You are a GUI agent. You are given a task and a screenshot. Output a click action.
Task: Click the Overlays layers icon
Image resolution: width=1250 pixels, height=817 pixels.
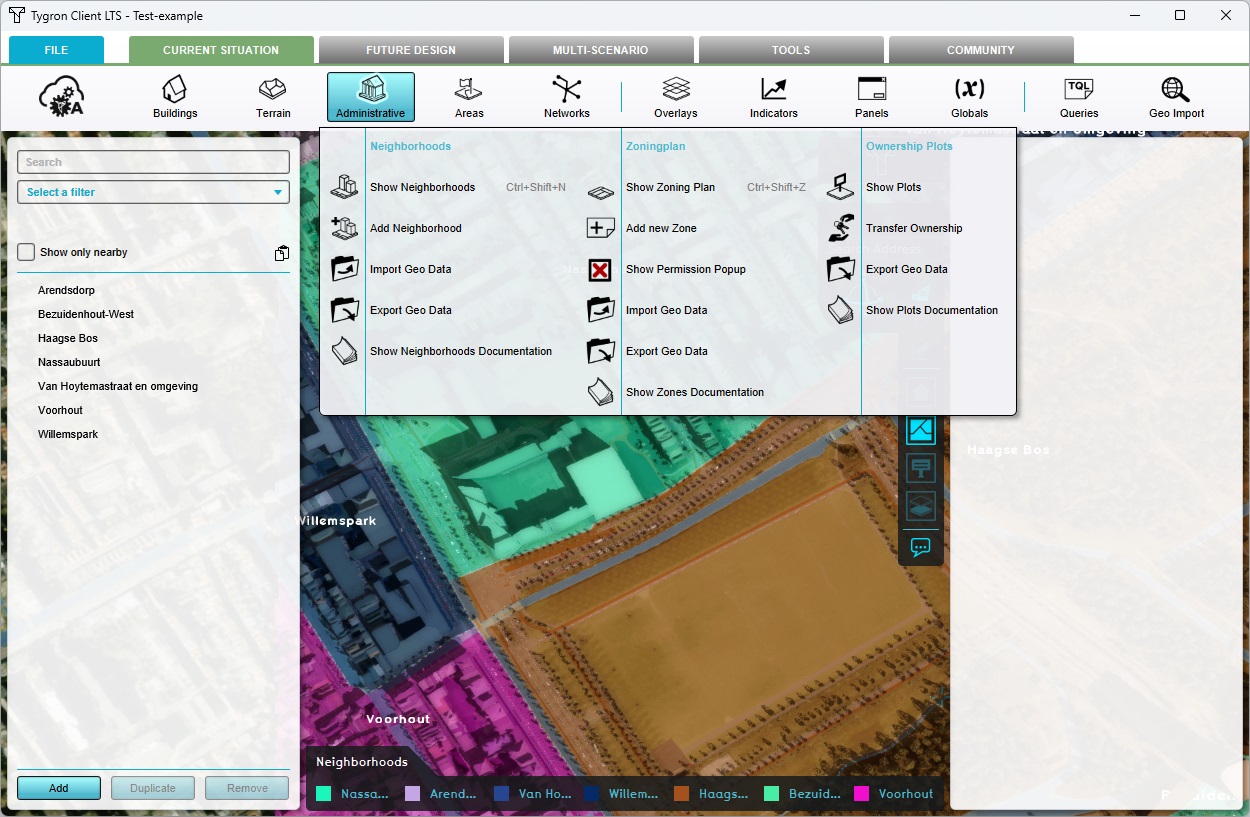tap(676, 97)
